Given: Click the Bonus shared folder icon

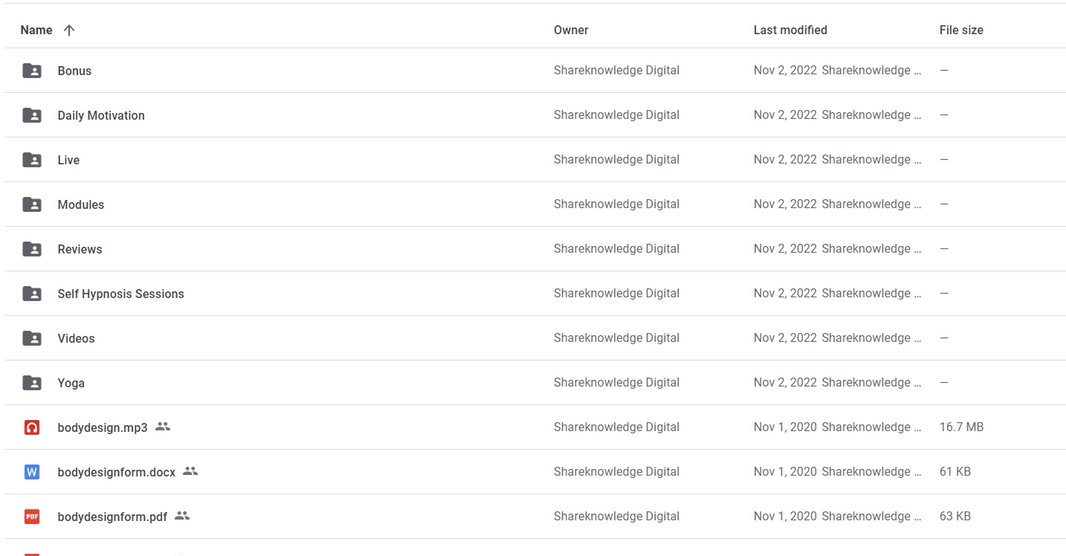Looking at the screenshot, I should click(x=32, y=71).
